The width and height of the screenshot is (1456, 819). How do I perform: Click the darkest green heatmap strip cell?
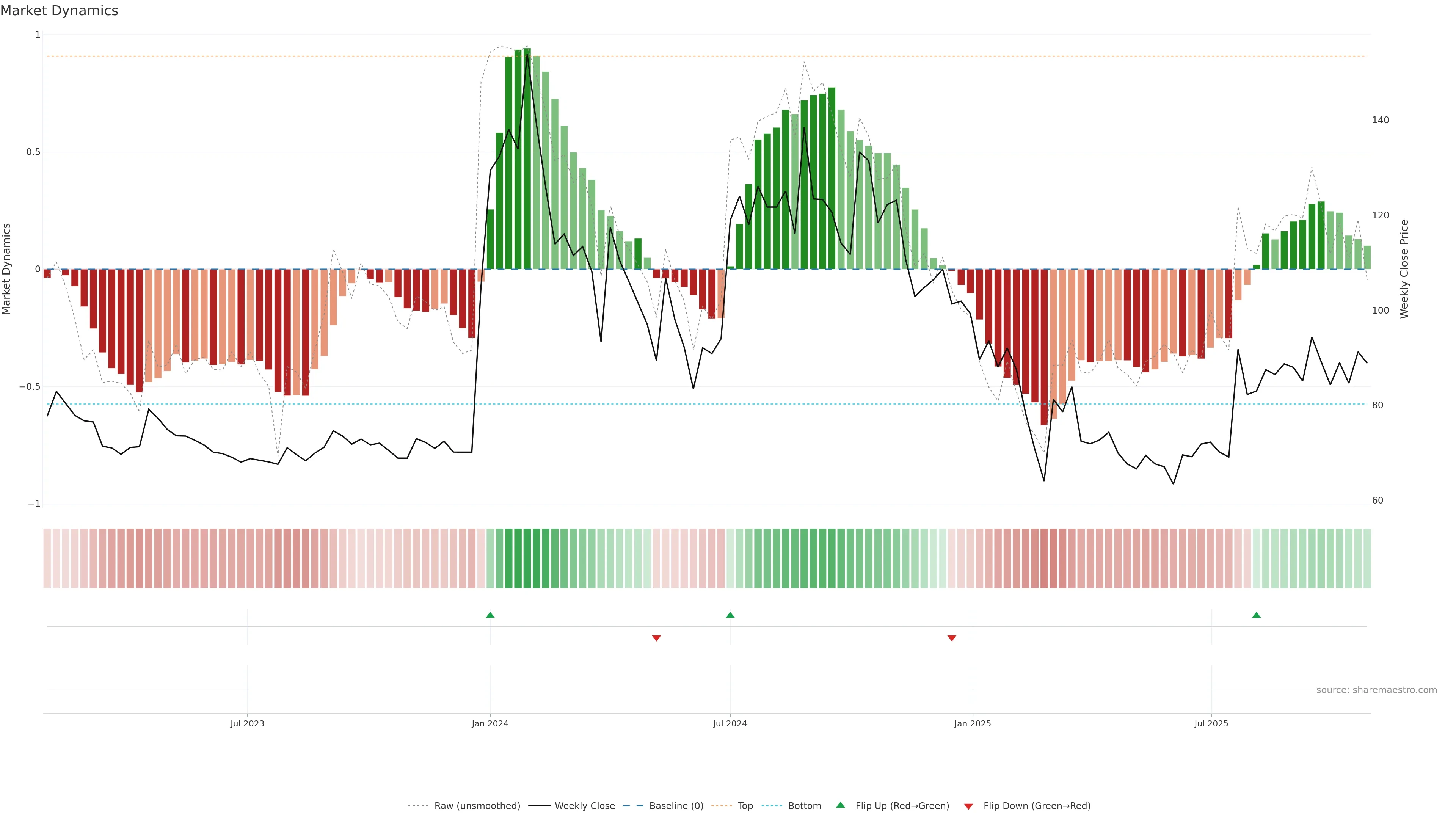pyautogui.click(x=527, y=558)
